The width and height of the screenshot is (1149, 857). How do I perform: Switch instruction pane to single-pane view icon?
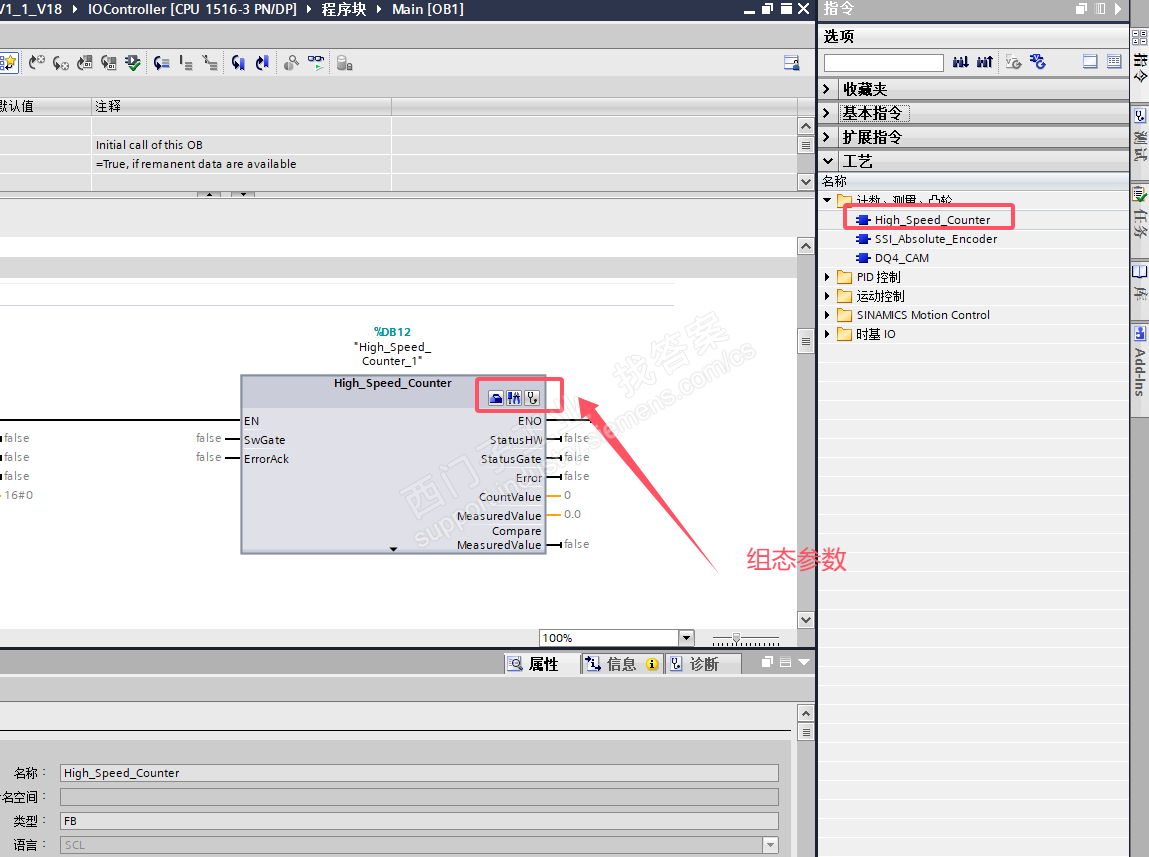click(x=1090, y=62)
